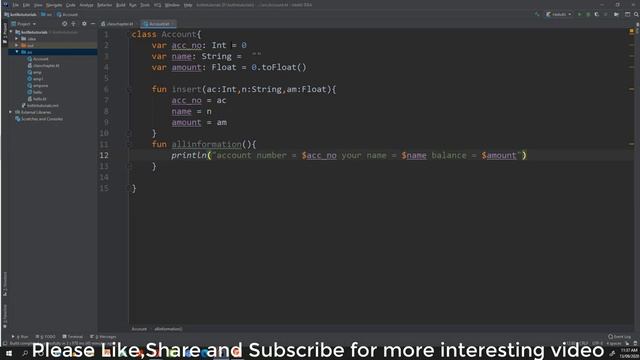Switch to the classchapter.kt editor tab
Screen dimensions: 640x360
pyautogui.click(x=118, y=24)
